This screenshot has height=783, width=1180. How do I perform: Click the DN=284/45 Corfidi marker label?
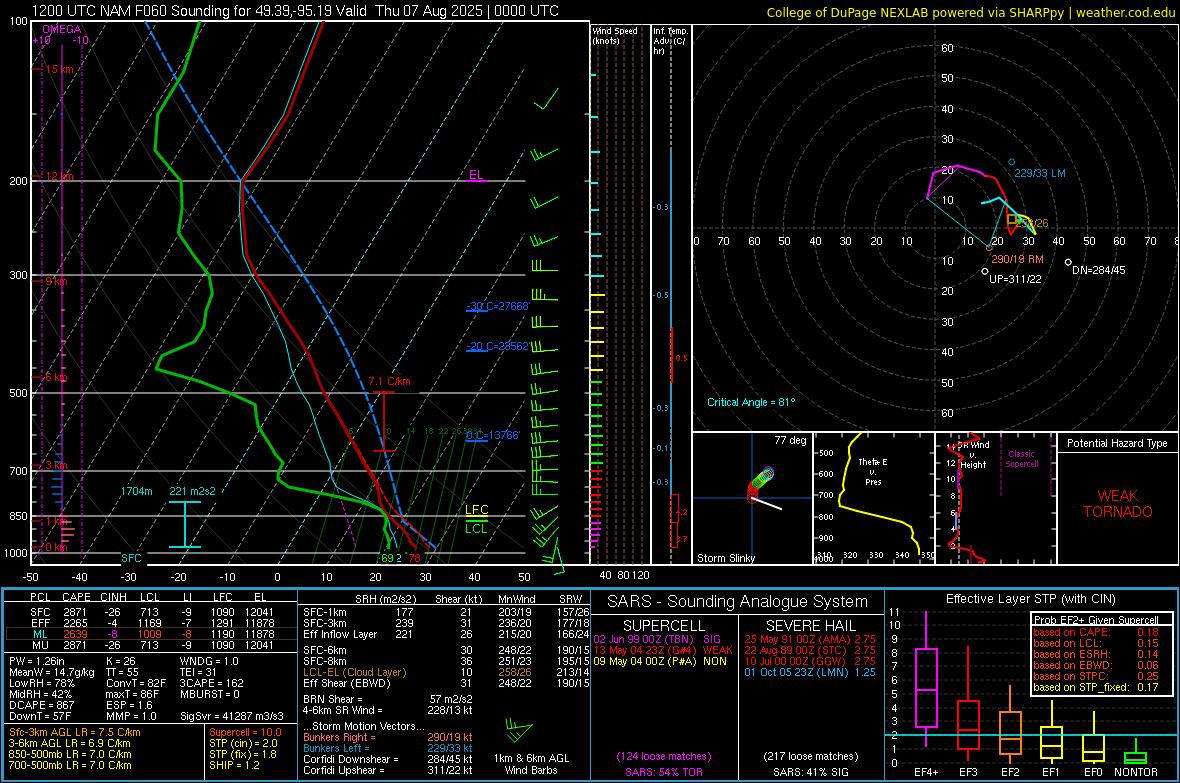1099,270
